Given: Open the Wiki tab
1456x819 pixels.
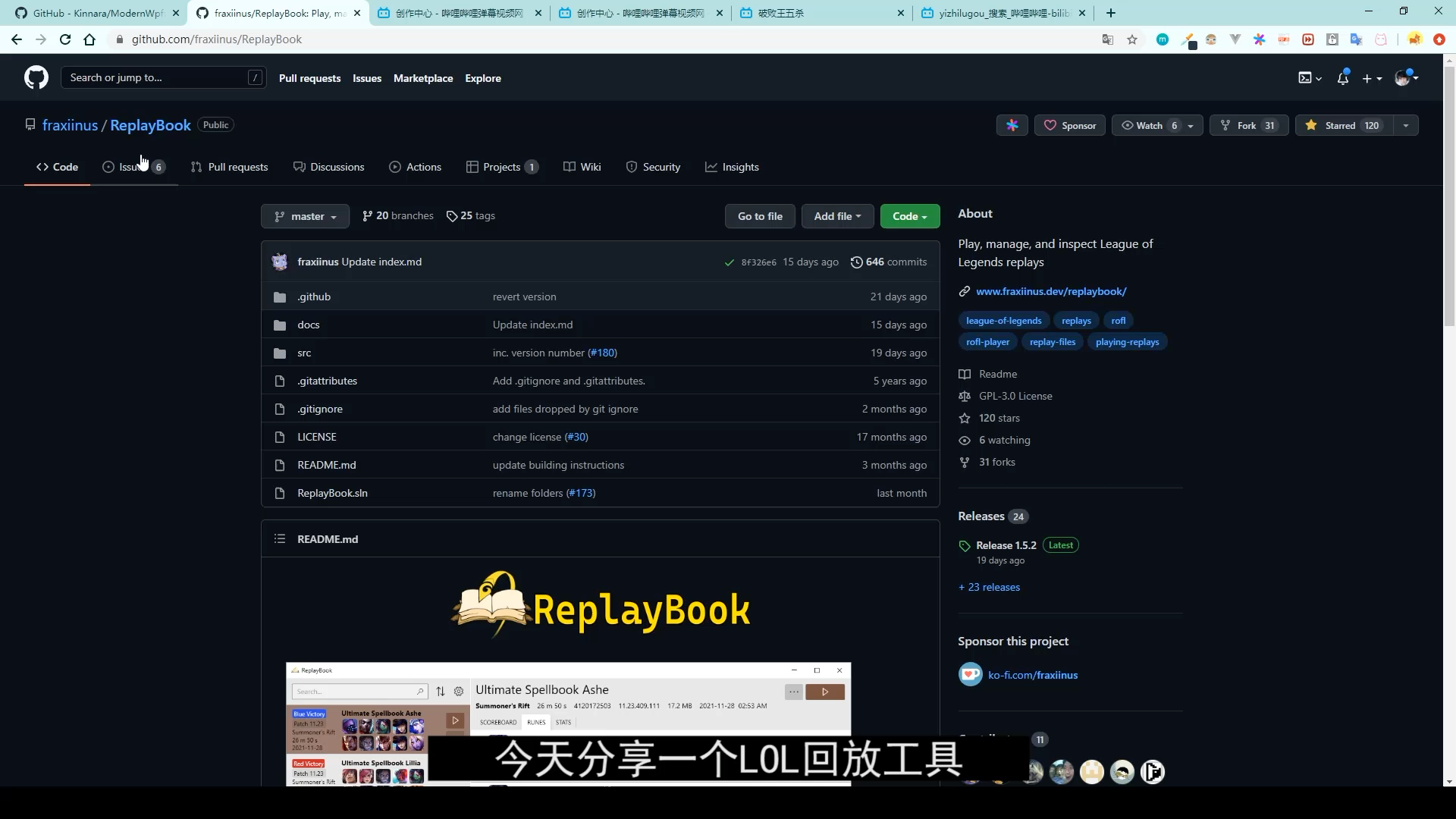Looking at the screenshot, I should (x=582, y=167).
